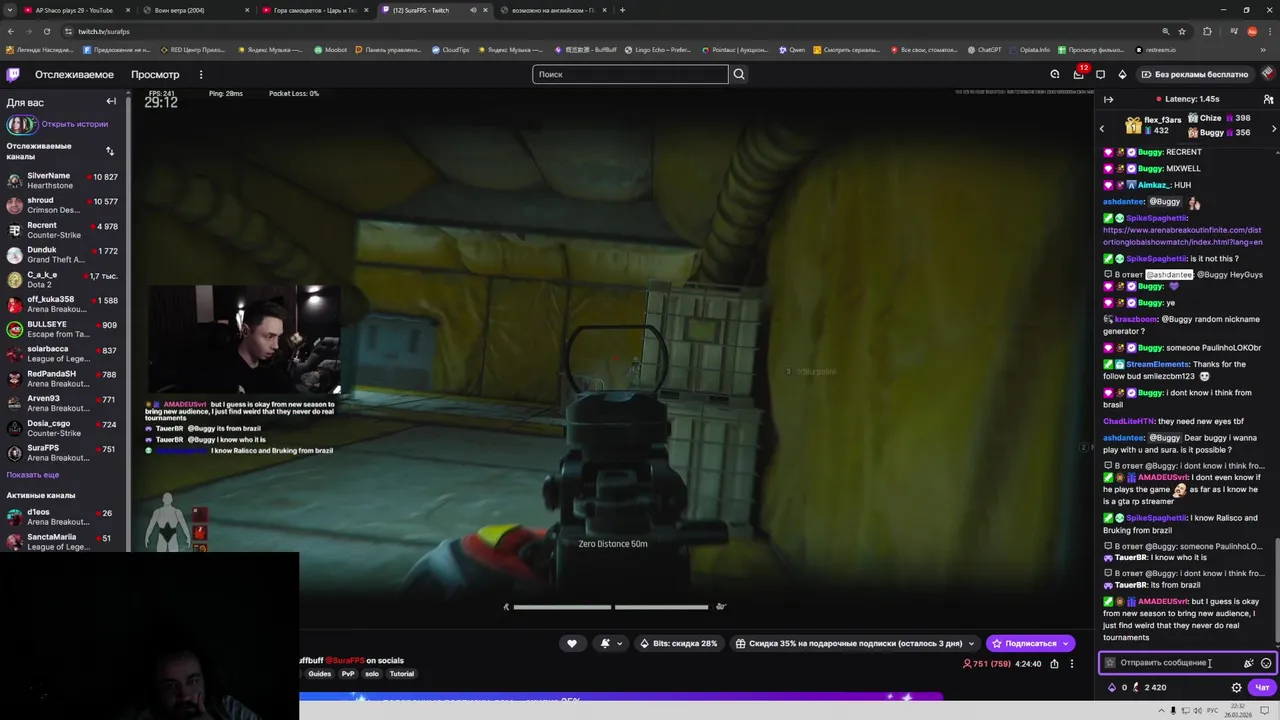Screen dimensions: 1280x720
Task: Show previous gift leaderboard entry
Action: tap(1102, 129)
